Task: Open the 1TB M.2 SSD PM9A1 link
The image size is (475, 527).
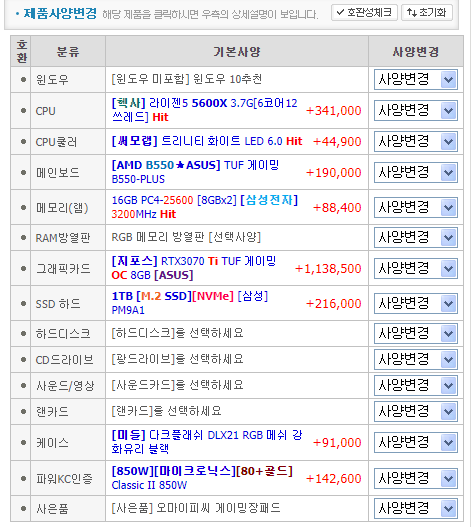Action: 190,303
